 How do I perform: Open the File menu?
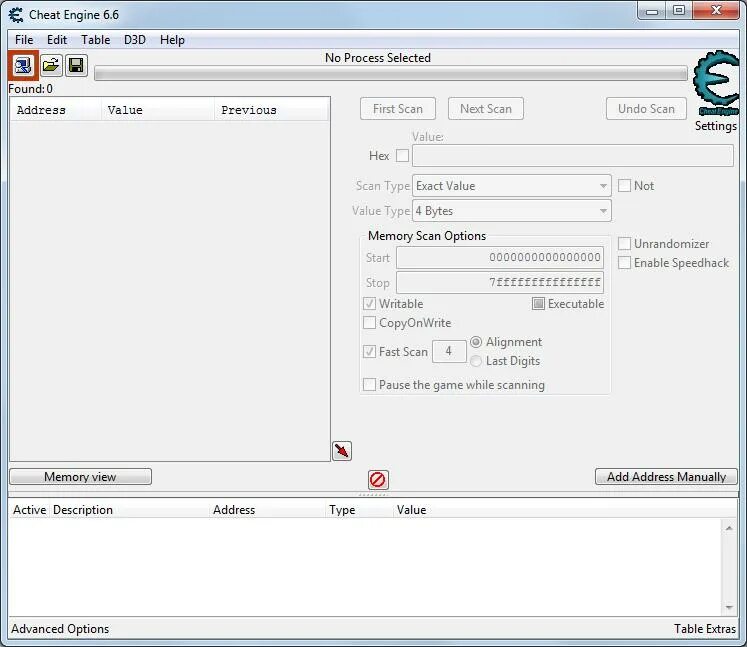[x=24, y=40]
